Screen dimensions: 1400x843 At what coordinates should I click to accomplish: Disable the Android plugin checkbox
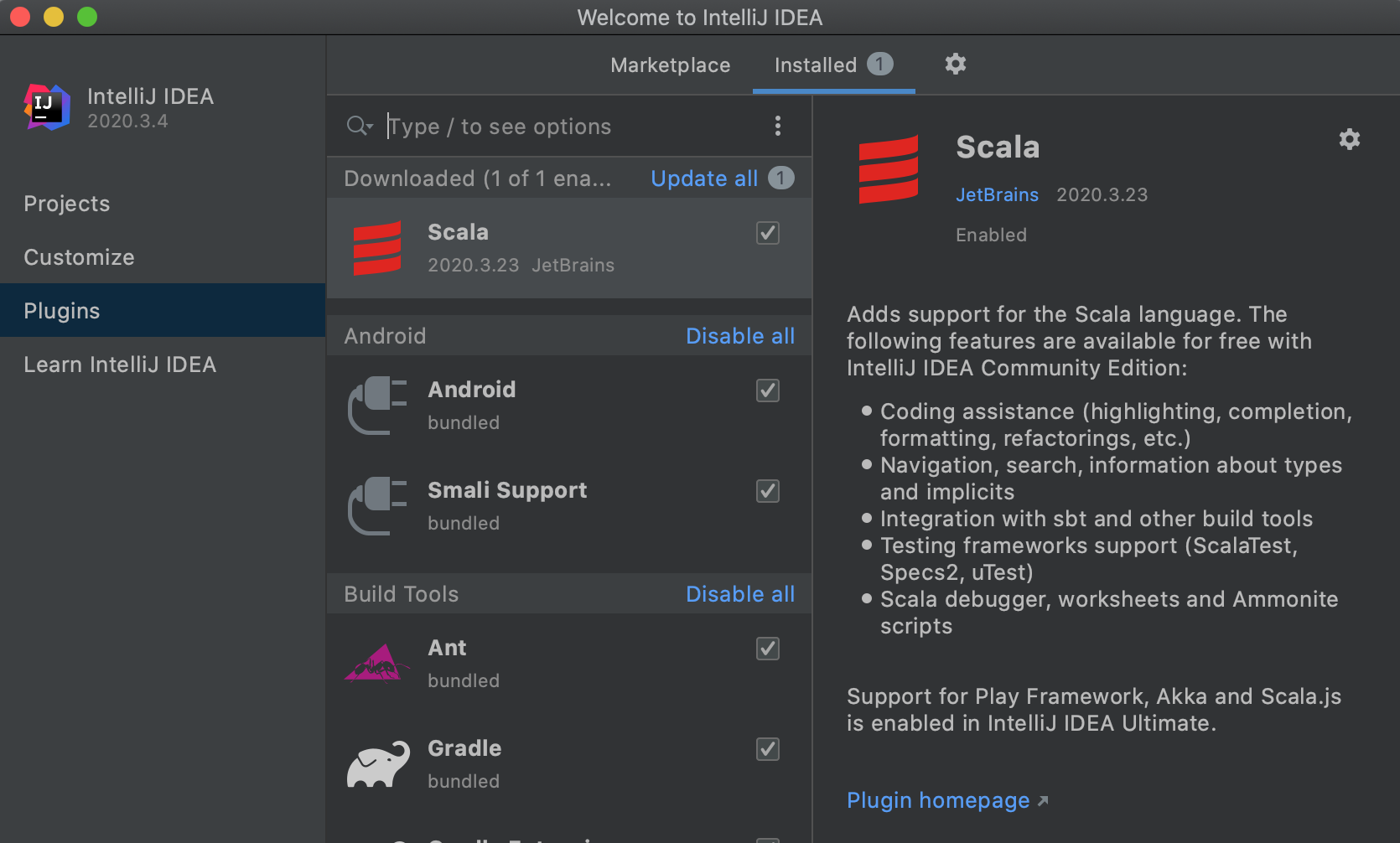(x=768, y=390)
